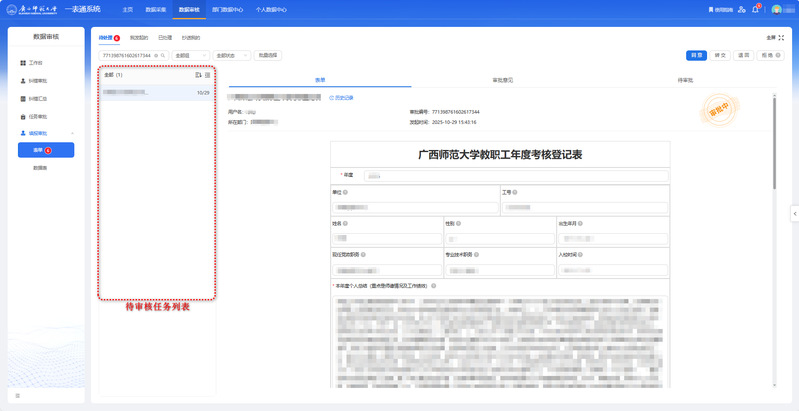799x411 pixels.
Task: Open the 全部组 dropdown filter
Action: 190,56
